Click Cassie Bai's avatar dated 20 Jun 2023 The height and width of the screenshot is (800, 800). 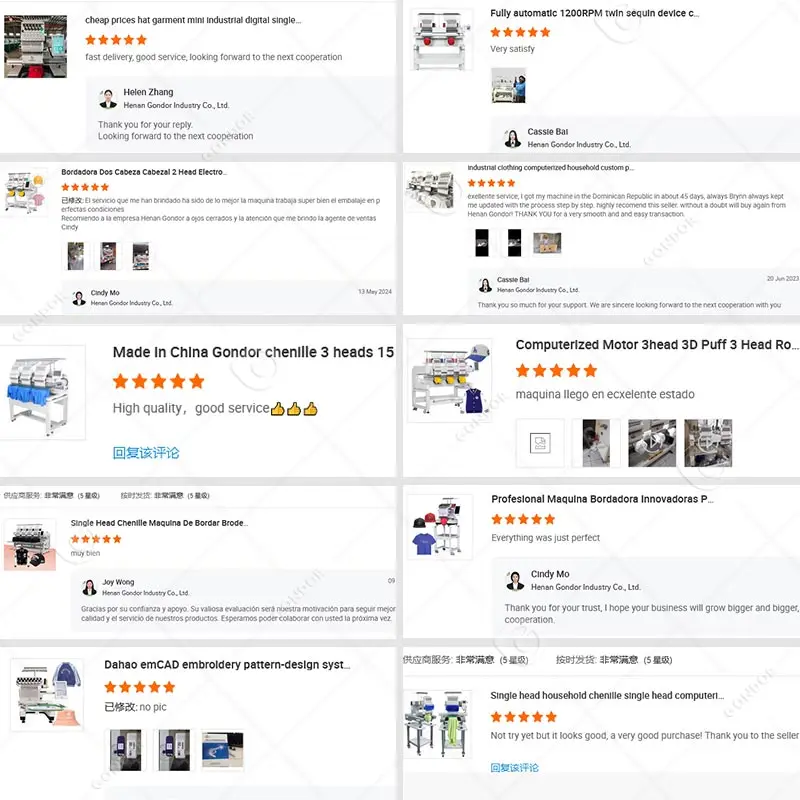[485, 285]
